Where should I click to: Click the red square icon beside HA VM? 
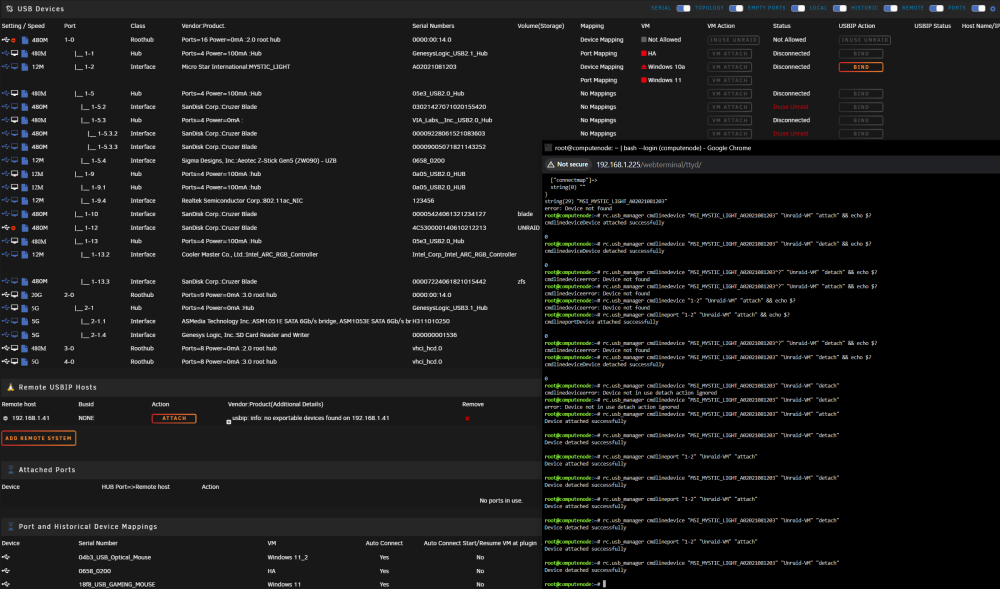[x=643, y=54]
